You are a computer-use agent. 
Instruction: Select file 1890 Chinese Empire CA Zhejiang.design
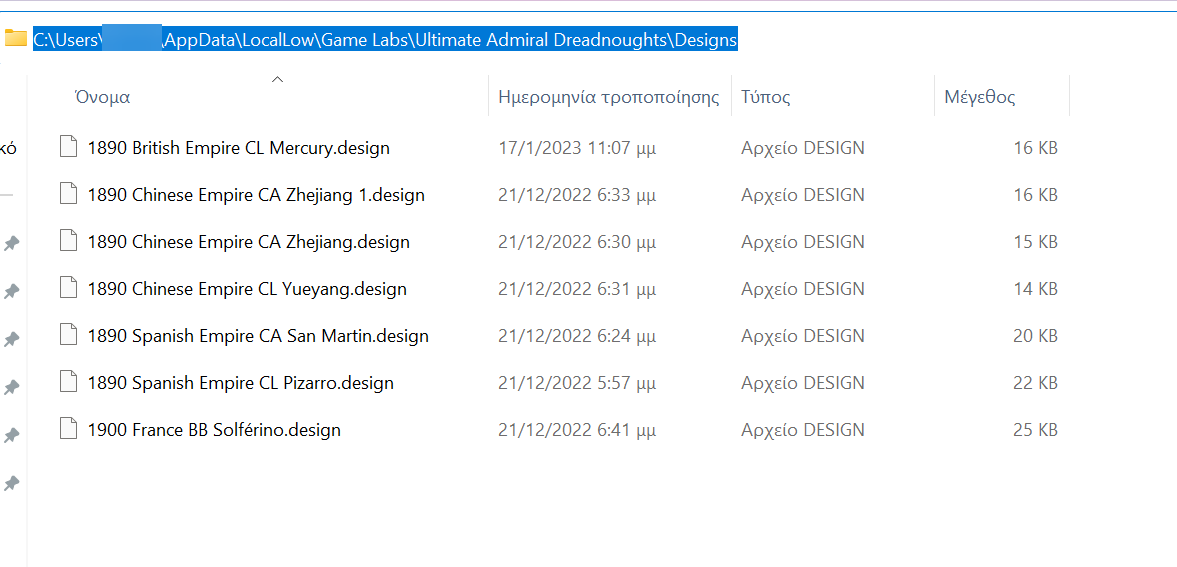coord(248,242)
